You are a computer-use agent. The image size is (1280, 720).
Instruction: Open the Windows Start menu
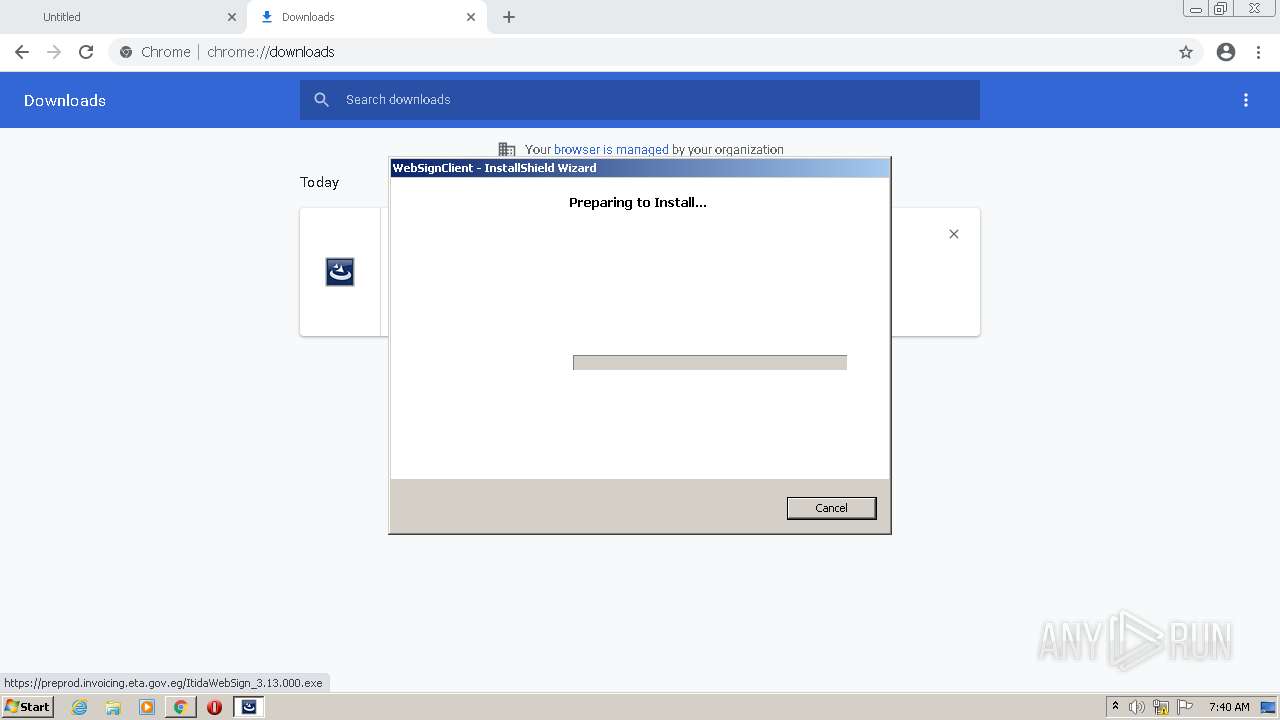click(28, 707)
